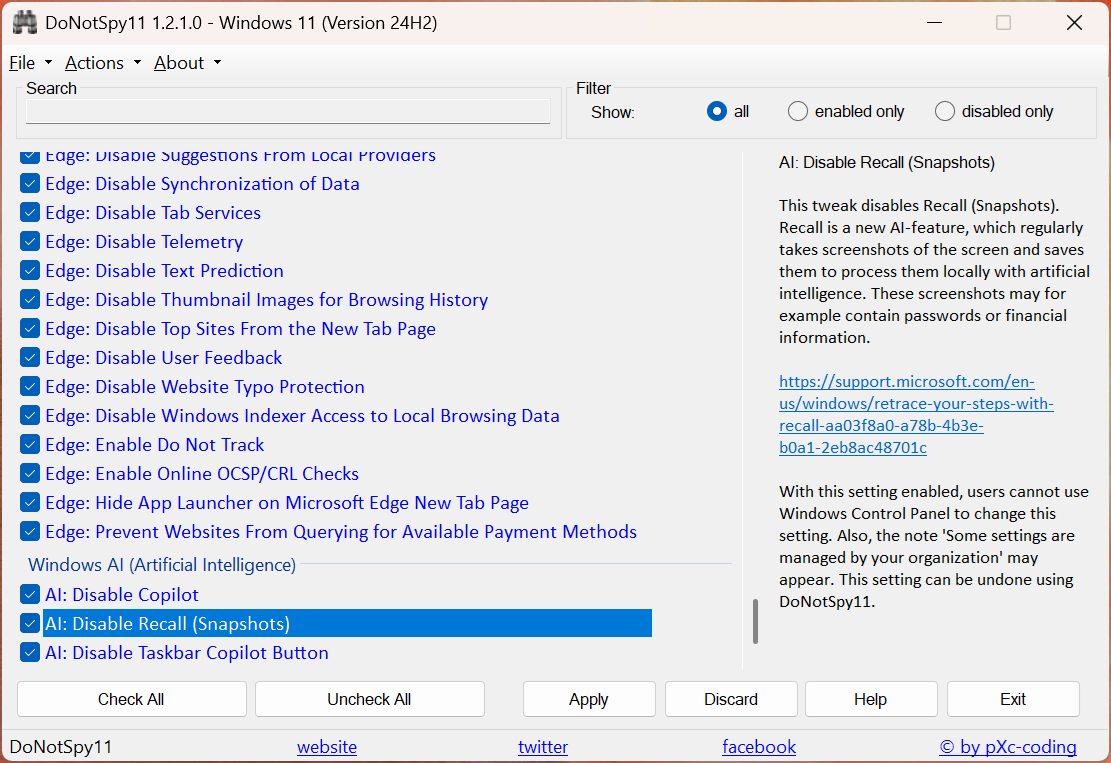
Task: Close the DoNotSpy11 window
Action: (x=1074, y=23)
